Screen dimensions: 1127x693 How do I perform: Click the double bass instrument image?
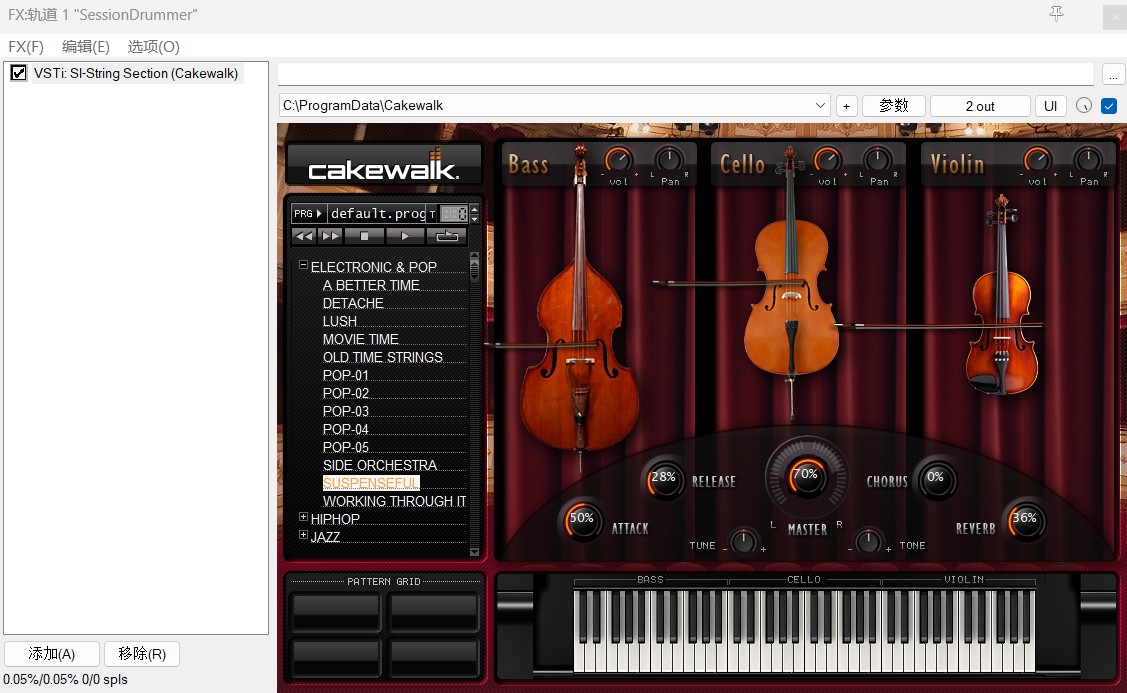[579, 309]
